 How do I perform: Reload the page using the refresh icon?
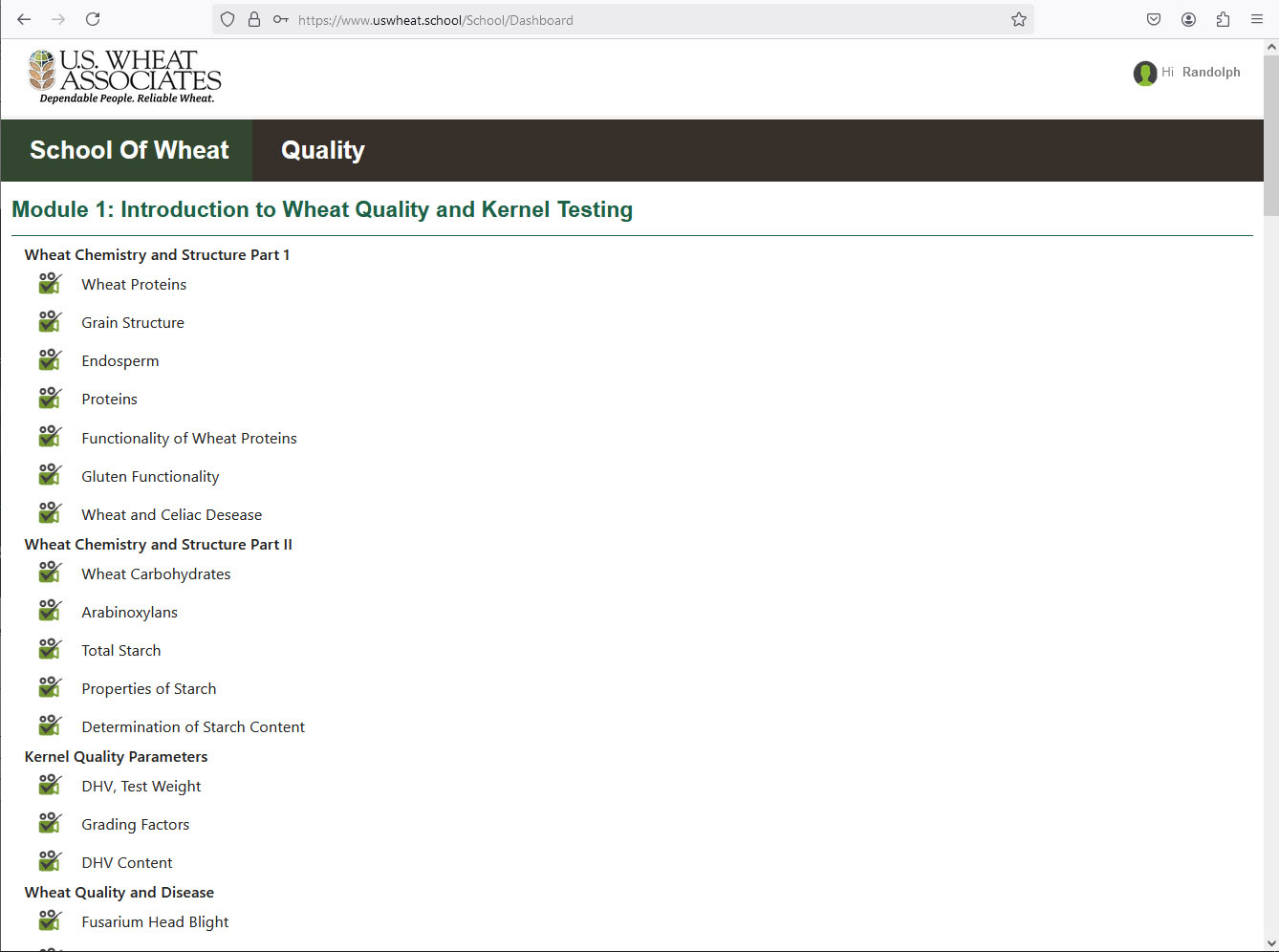coord(93,20)
